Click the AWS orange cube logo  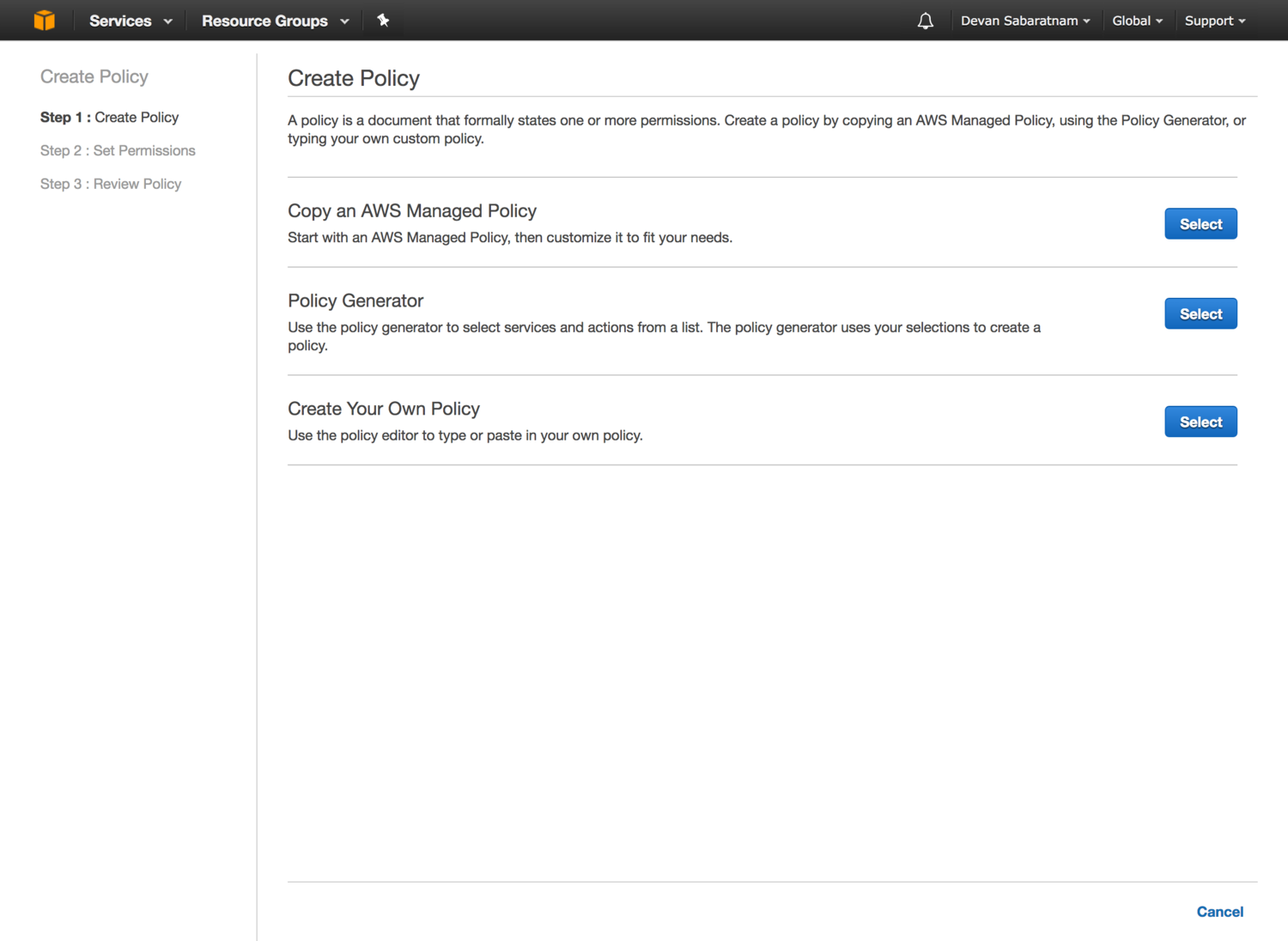[x=45, y=20]
